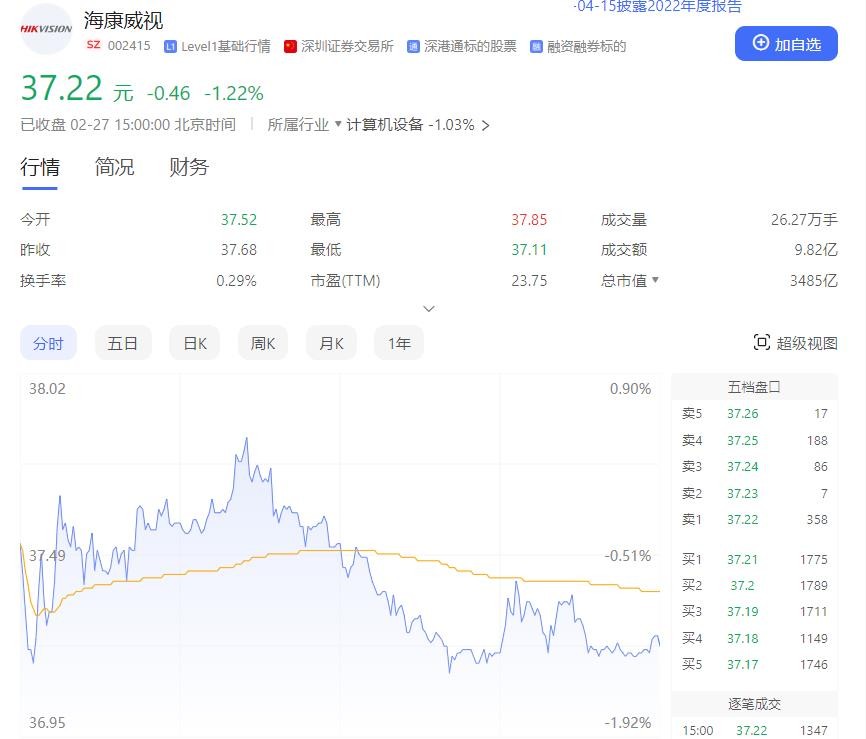Image resolution: width=866 pixels, height=739 pixels.
Task: Expand more quote details chevron
Action: [429, 308]
